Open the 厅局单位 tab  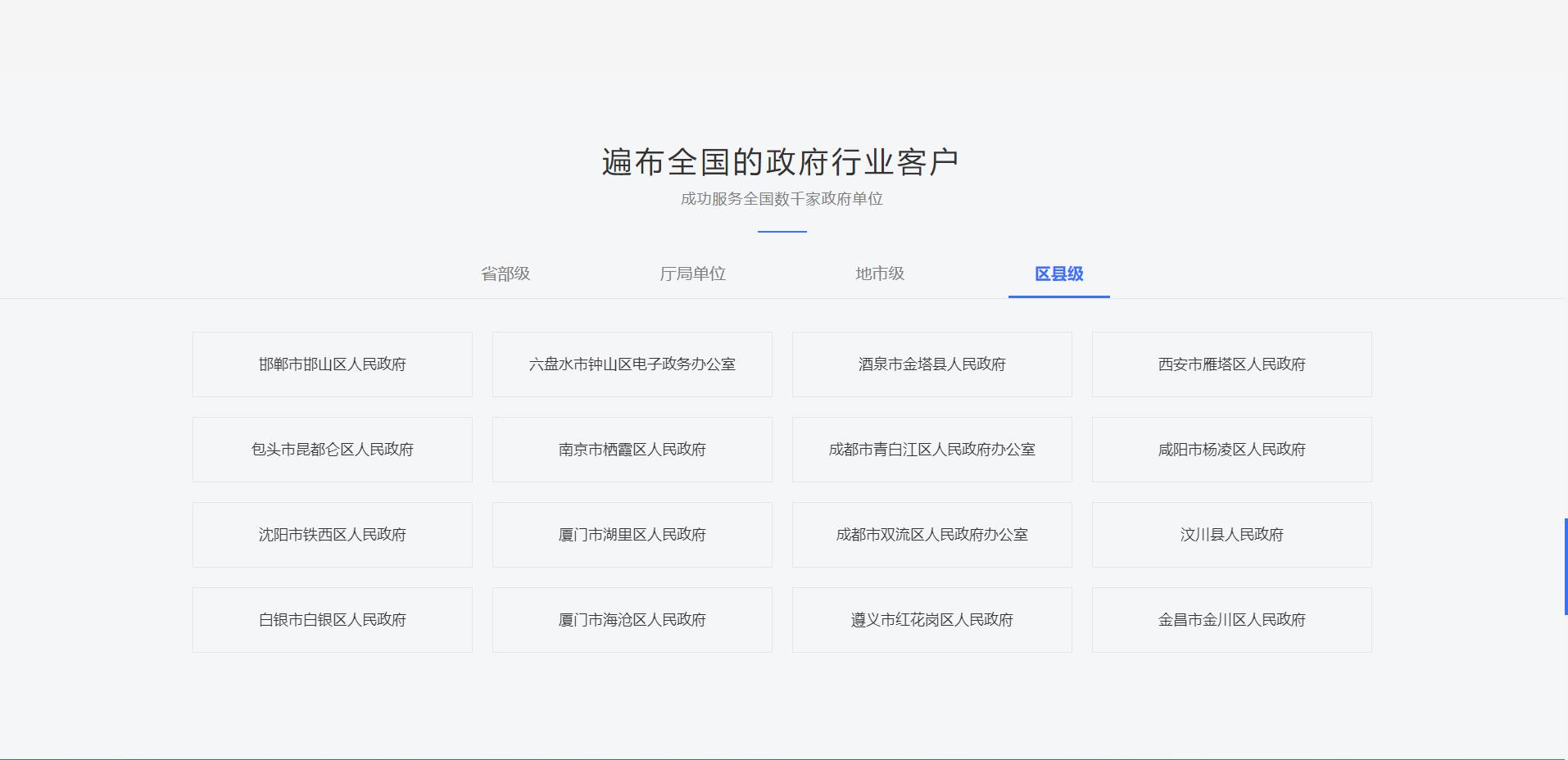click(692, 274)
